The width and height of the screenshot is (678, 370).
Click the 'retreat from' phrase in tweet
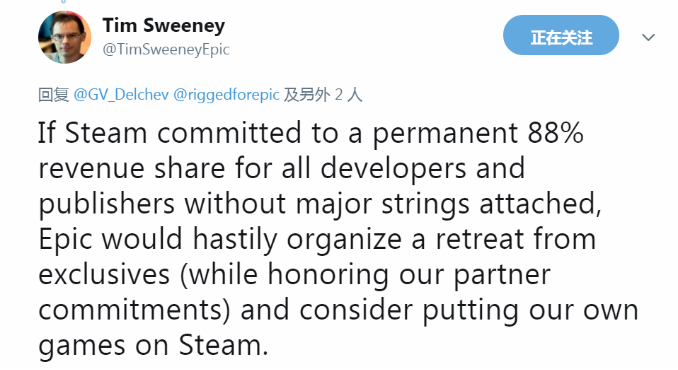coord(515,239)
